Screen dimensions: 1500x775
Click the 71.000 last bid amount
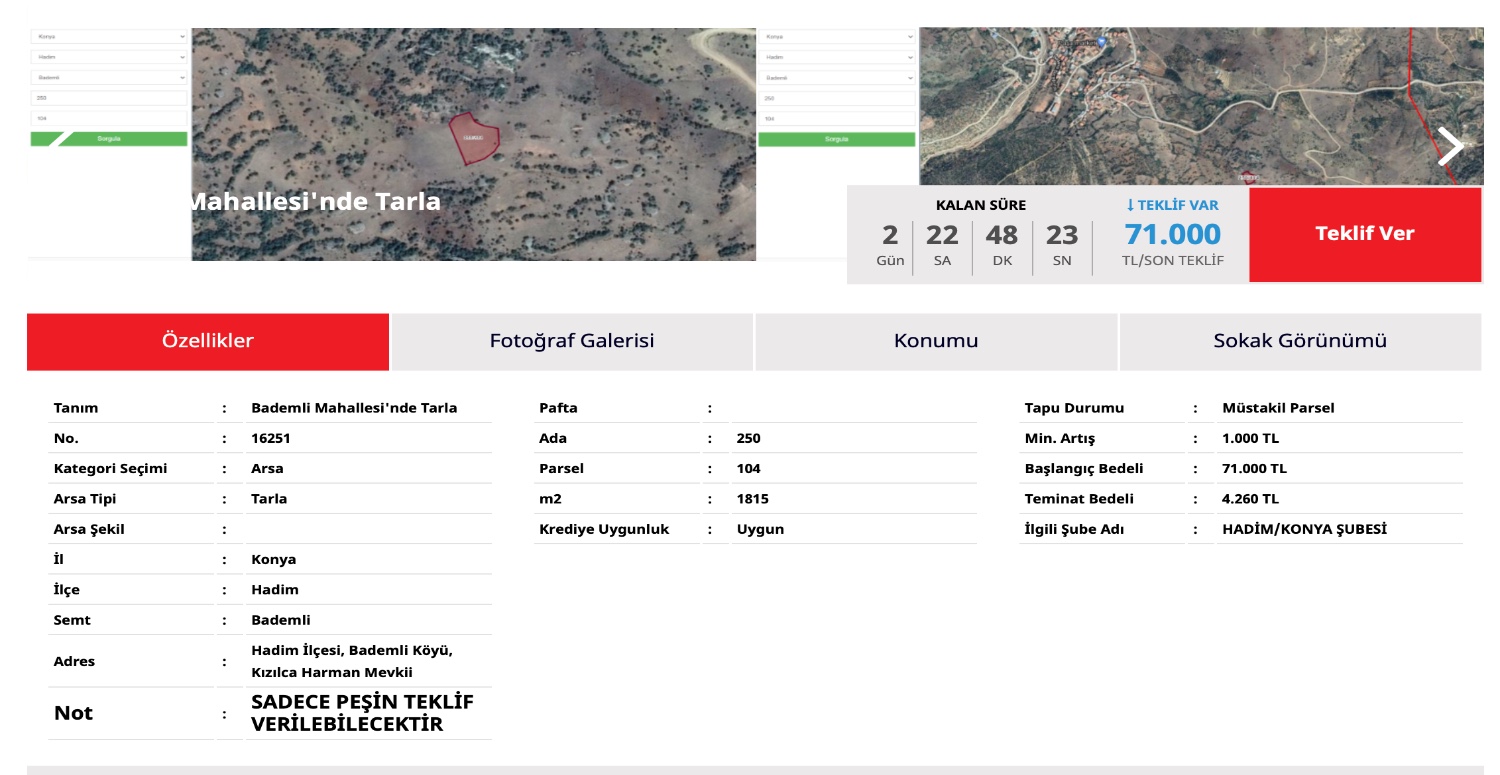tap(1172, 235)
